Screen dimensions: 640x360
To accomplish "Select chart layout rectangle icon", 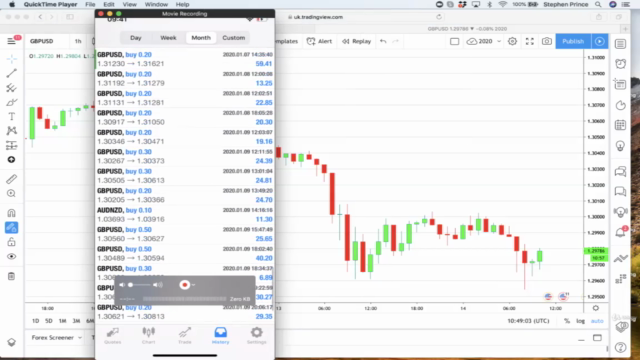I will [x=454, y=41].
